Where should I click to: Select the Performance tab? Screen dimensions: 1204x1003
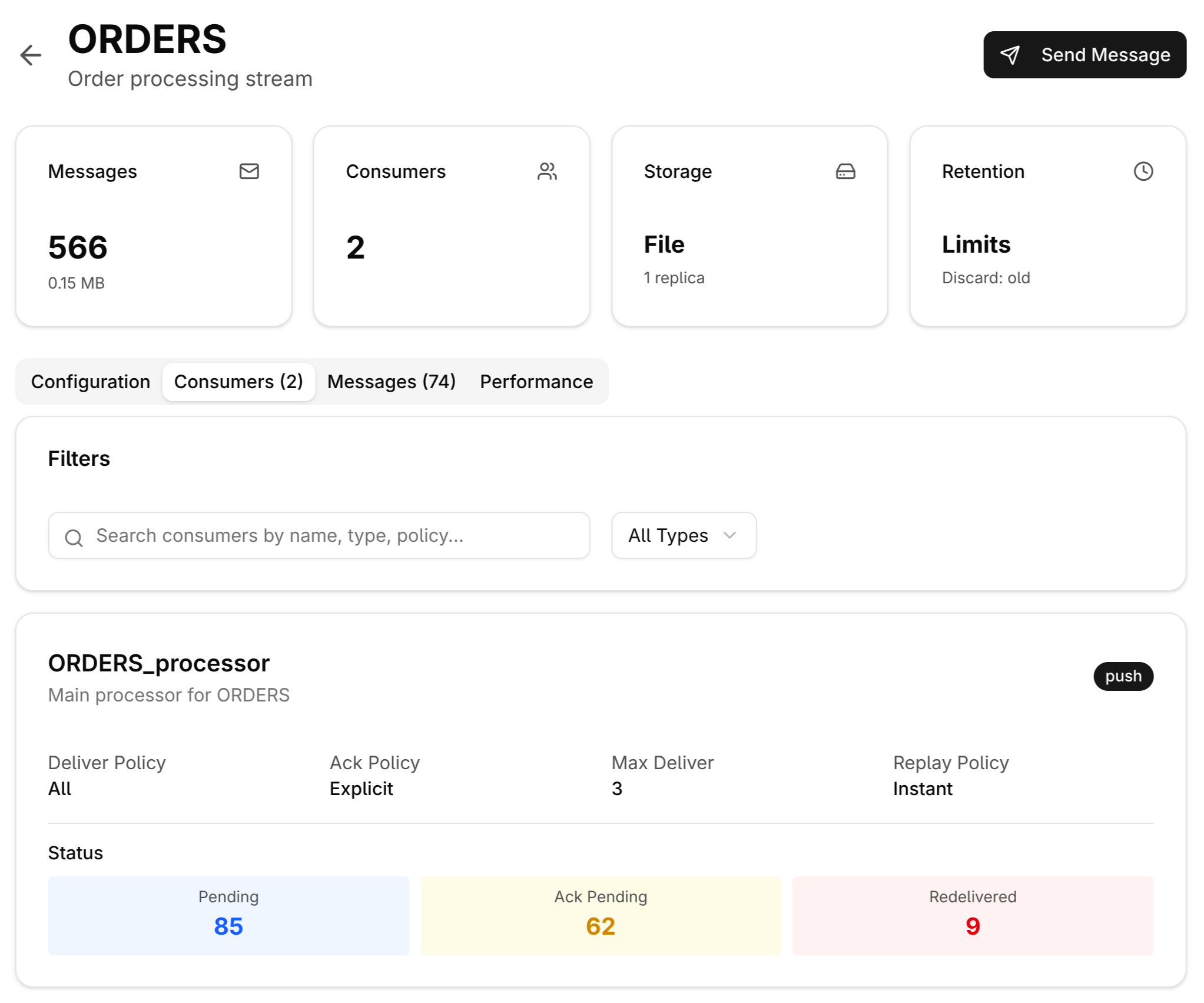coord(536,382)
